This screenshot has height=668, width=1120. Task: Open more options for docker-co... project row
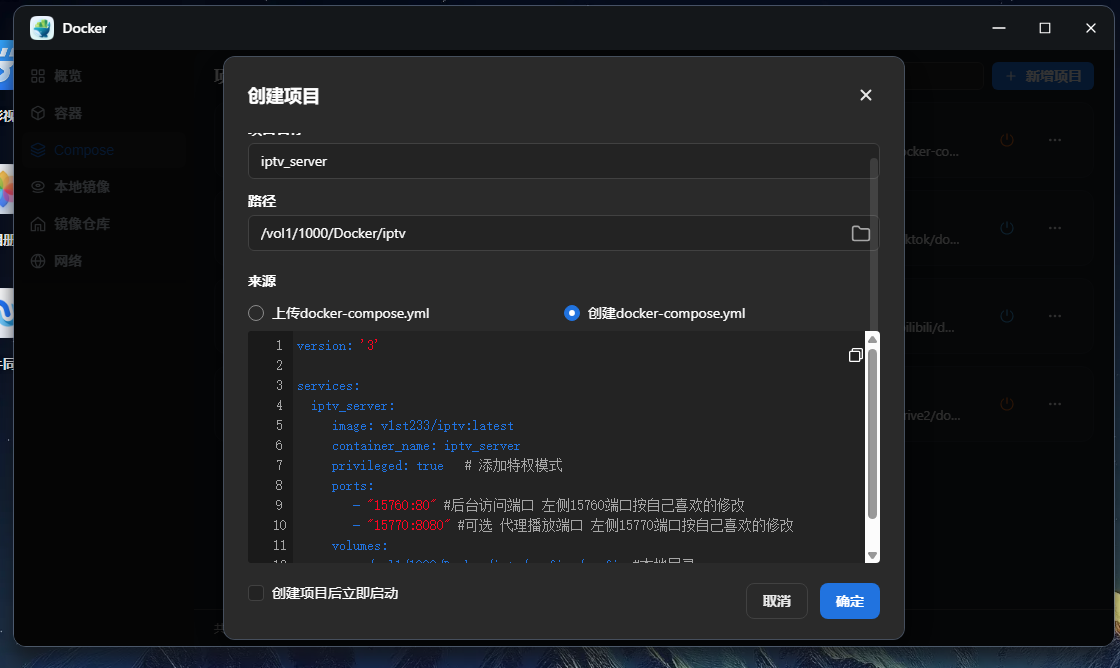click(1055, 140)
